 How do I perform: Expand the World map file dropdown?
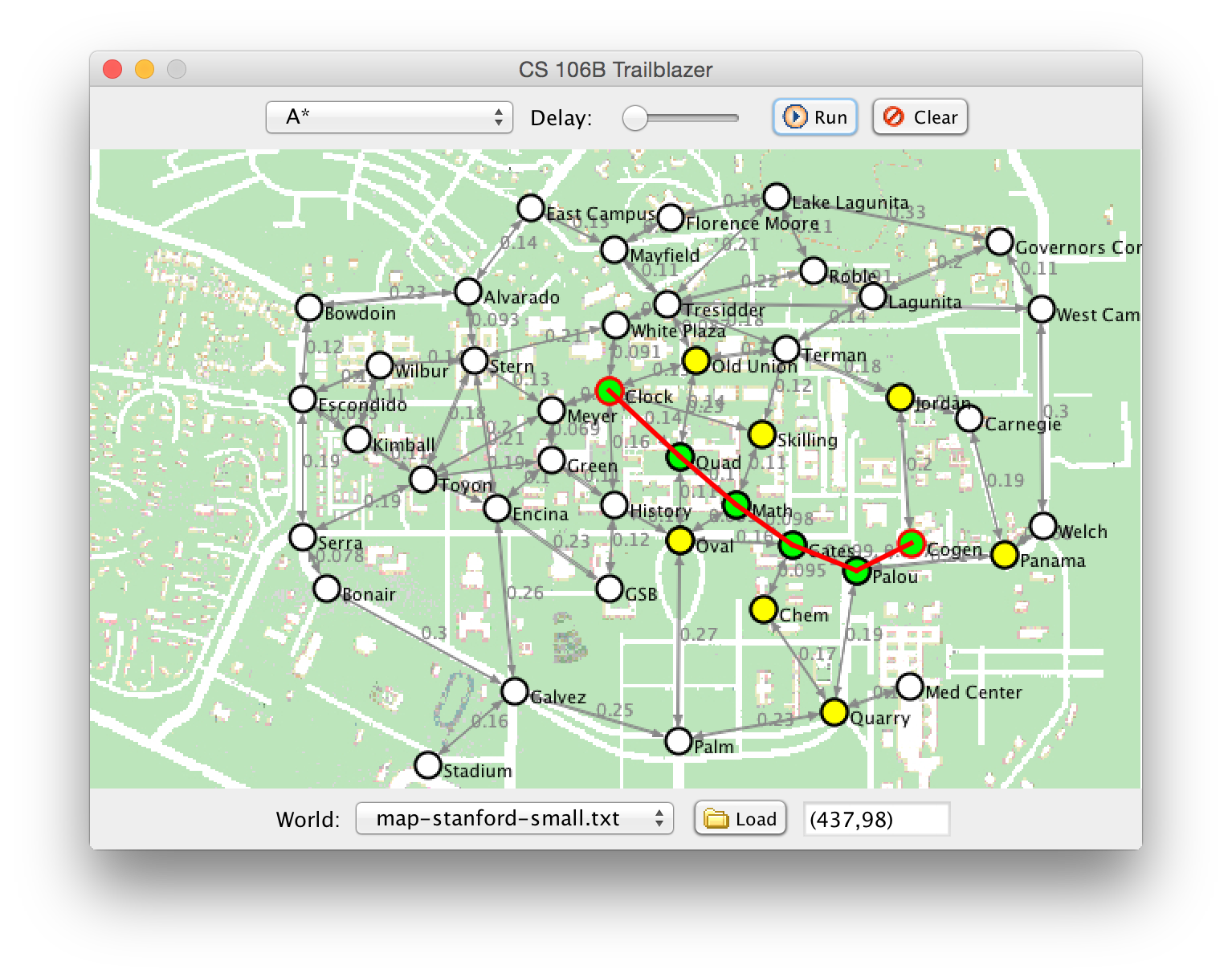[514, 818]
